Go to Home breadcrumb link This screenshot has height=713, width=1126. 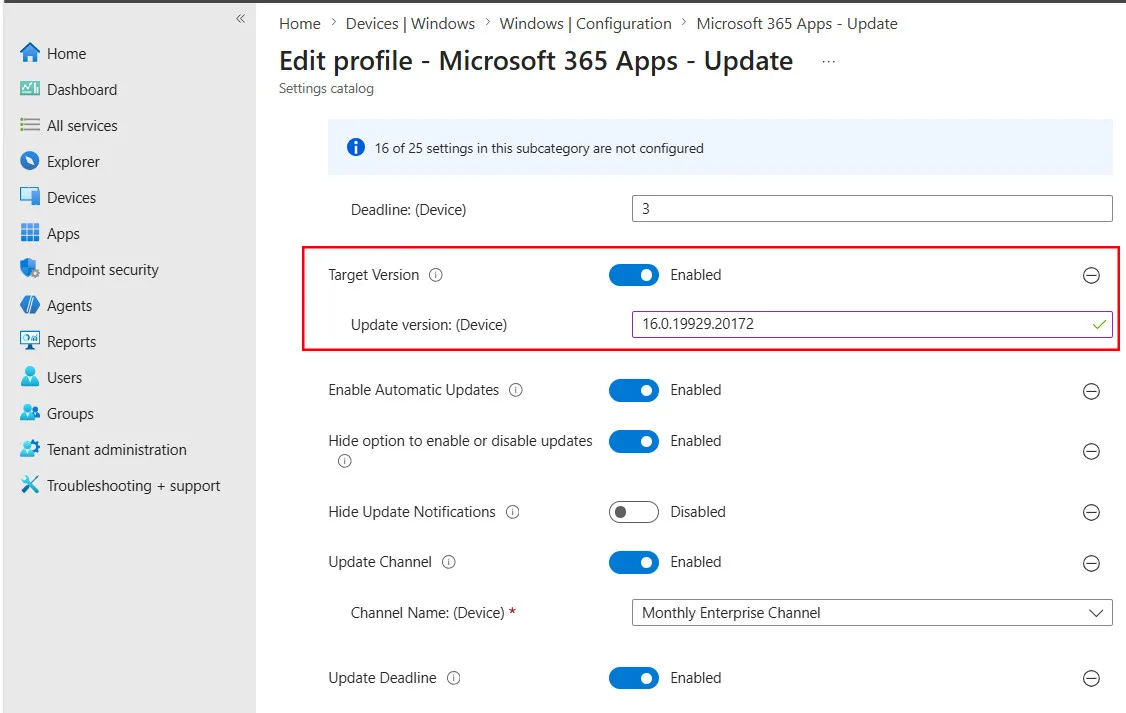coord(299,24)
